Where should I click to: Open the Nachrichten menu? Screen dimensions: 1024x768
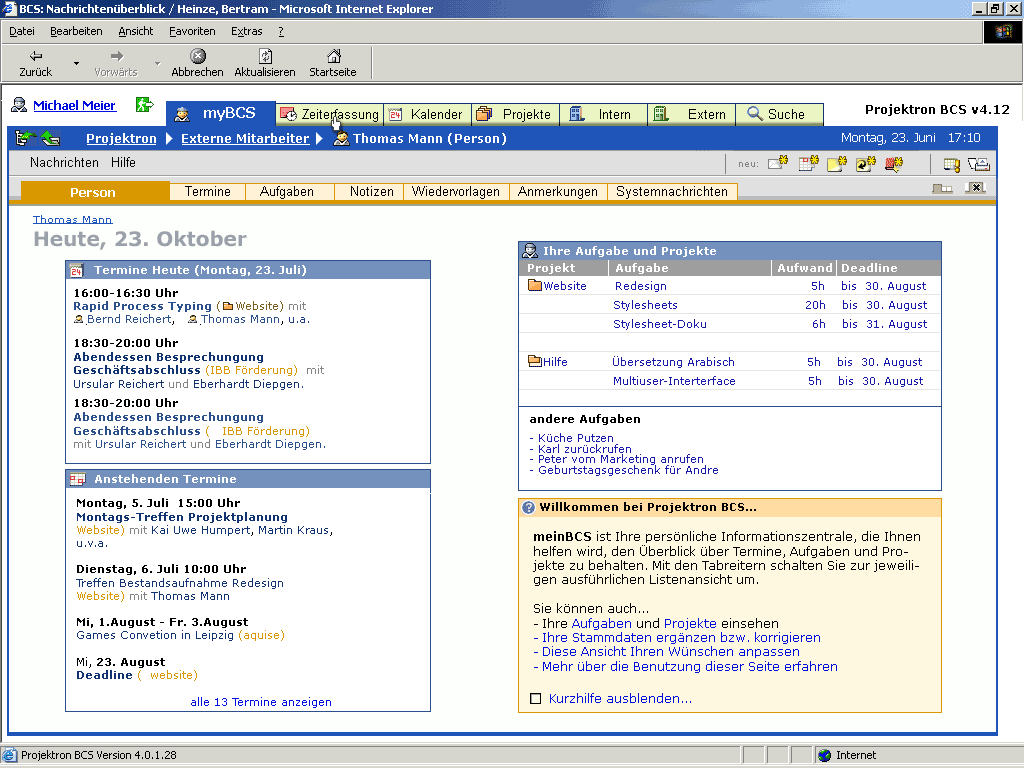(x=64, y=163)
